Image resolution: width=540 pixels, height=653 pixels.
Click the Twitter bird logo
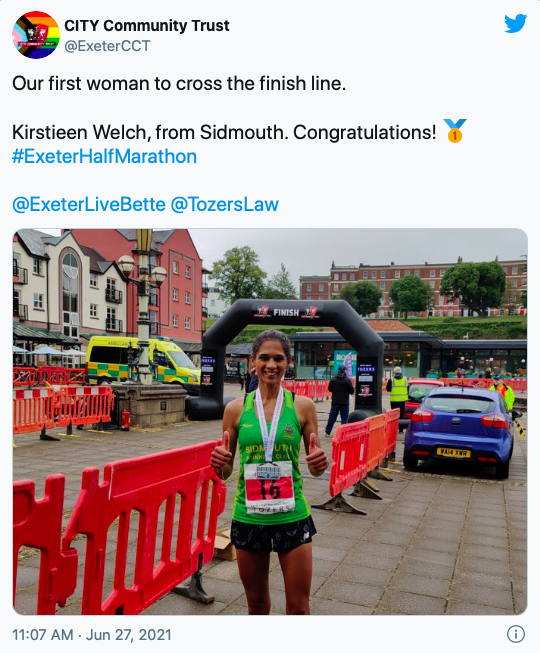[x=515, y=24]
